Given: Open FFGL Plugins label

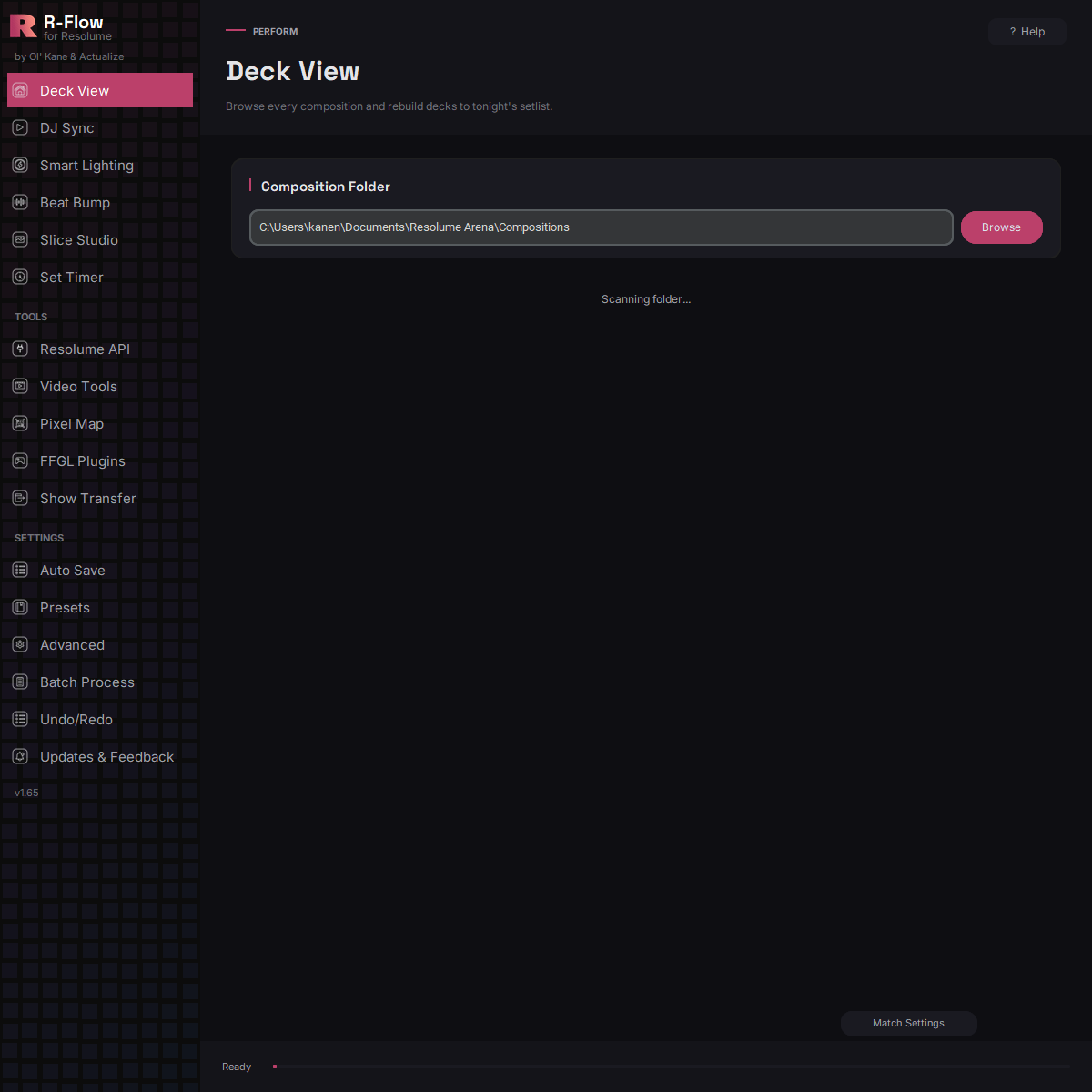Looking at the screenshot, I should coord(83,461).
